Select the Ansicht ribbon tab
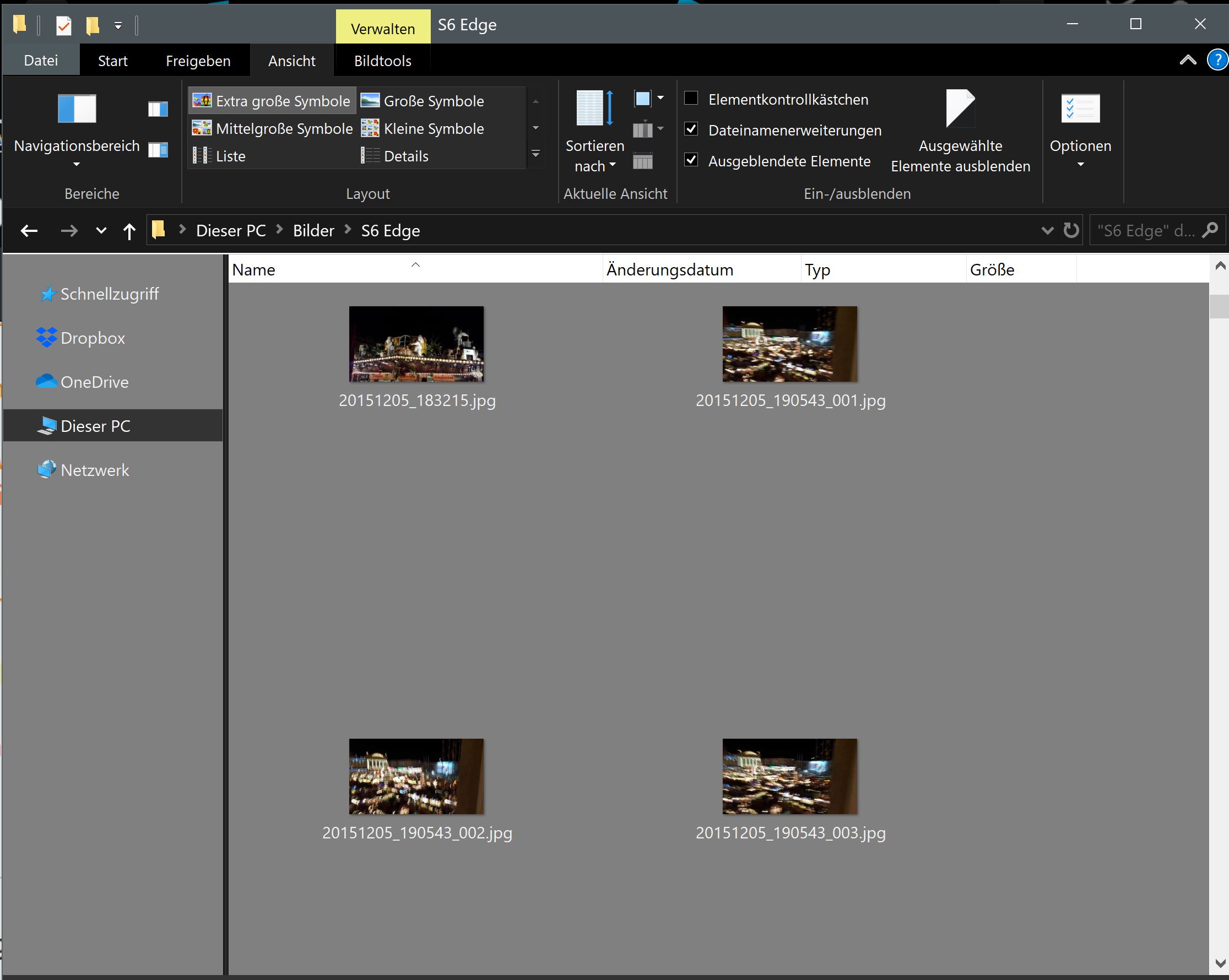The image size is (1229, 980). click(x=291, y=61)
